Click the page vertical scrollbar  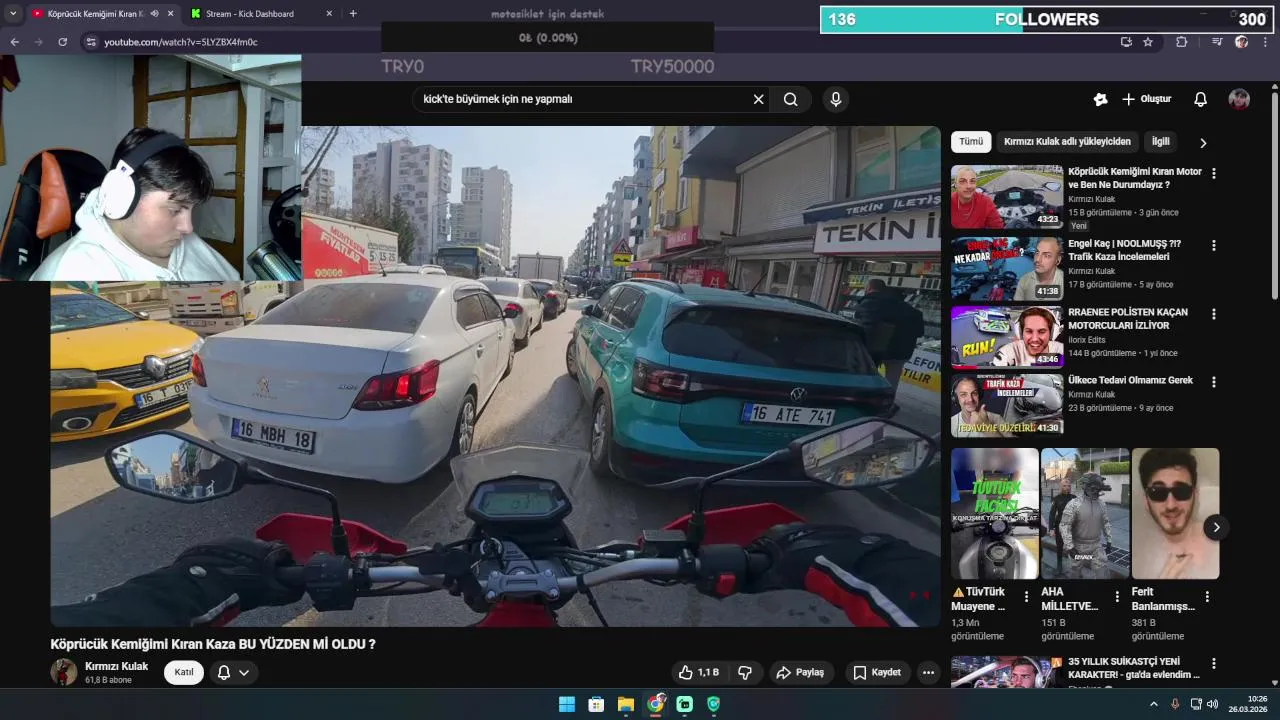(x=1275, y=195)
